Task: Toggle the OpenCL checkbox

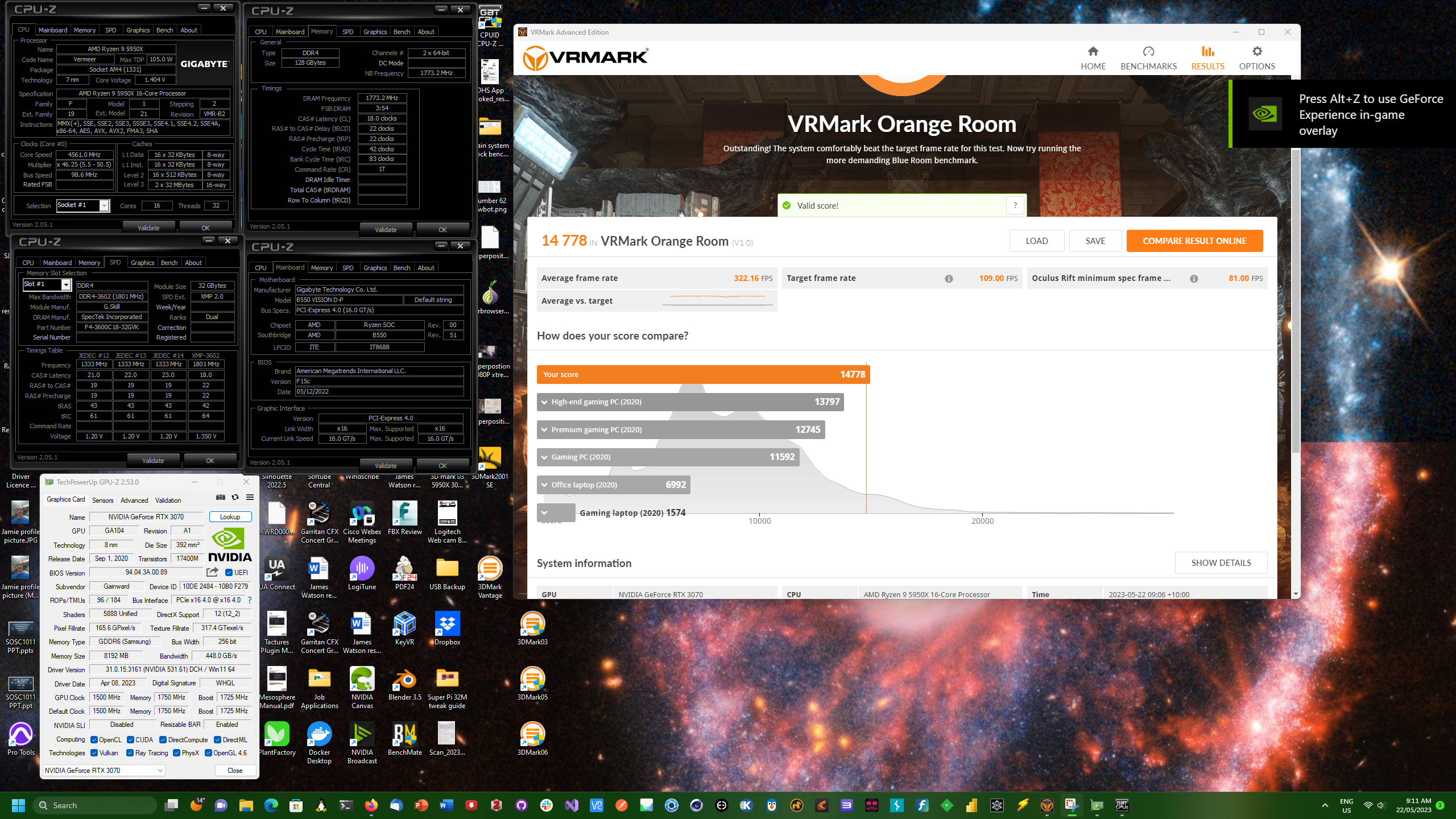Action: click(x=94, y=739)
